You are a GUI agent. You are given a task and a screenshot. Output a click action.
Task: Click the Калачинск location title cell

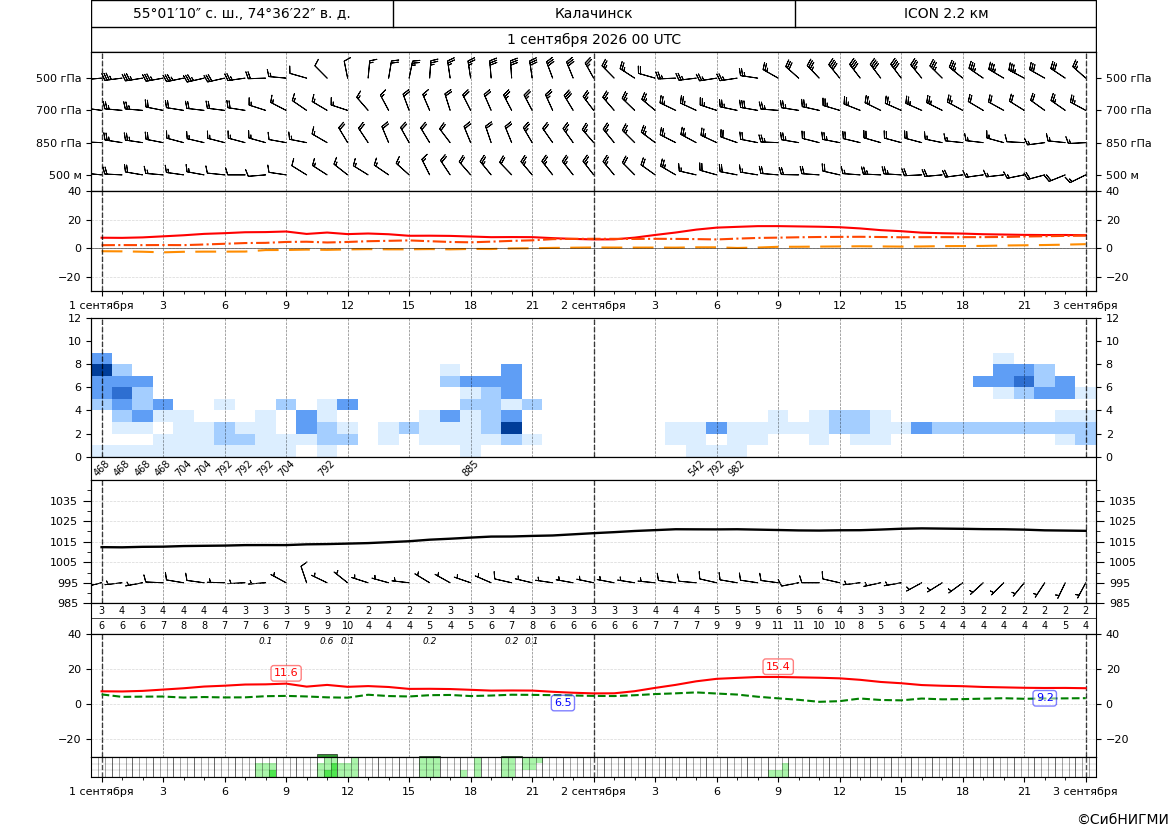tap(593, 13)
